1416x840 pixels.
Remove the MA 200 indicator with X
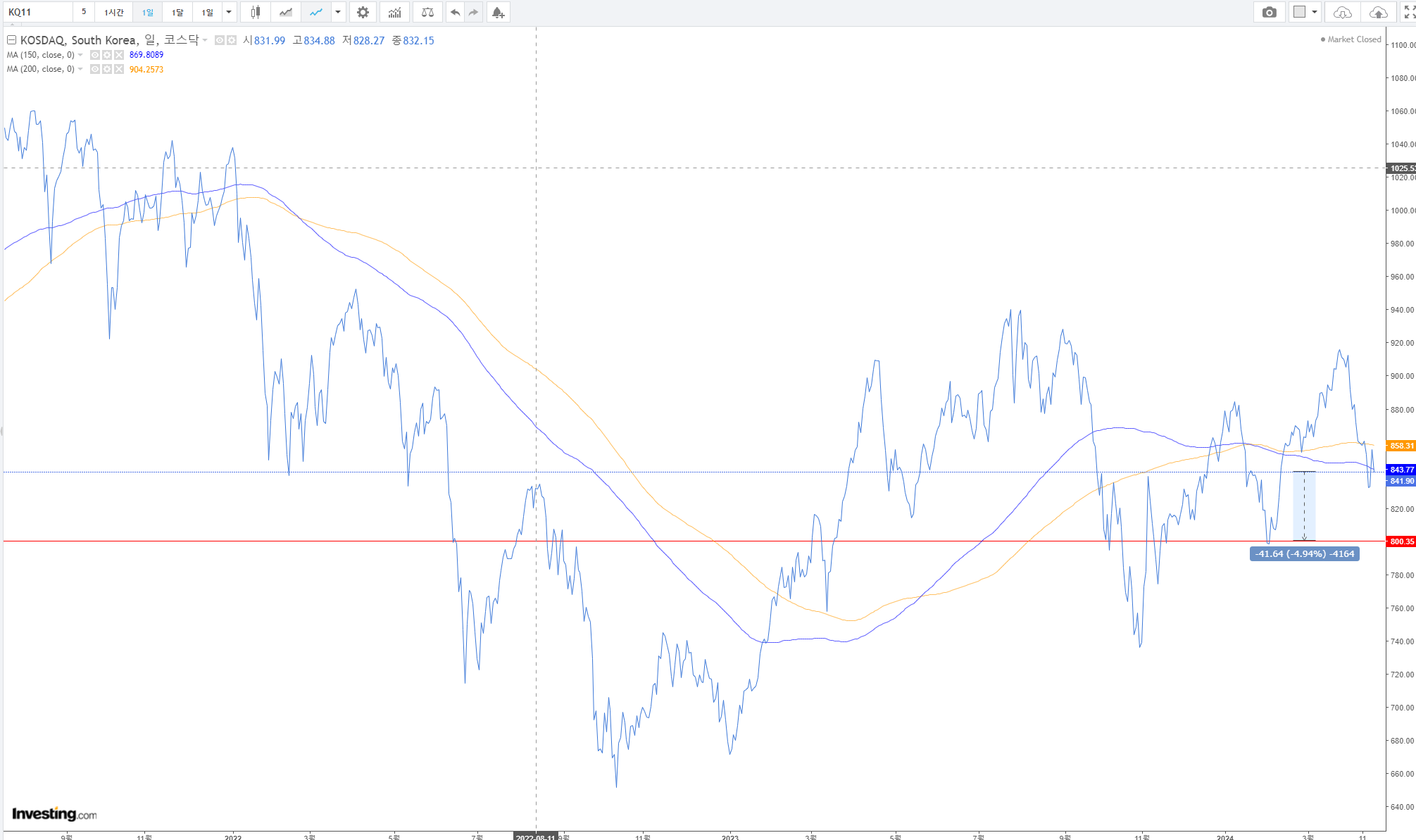coord(119,69)
